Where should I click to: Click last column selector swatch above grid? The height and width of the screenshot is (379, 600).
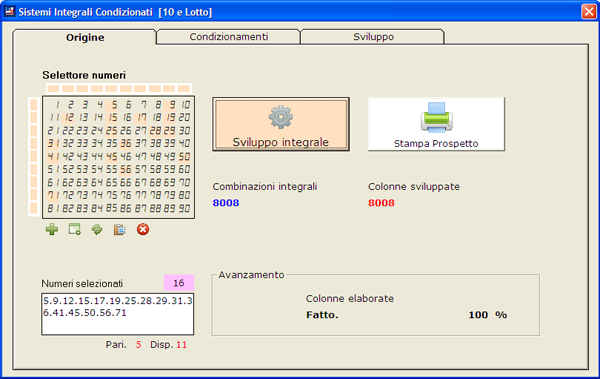[184, 88]
